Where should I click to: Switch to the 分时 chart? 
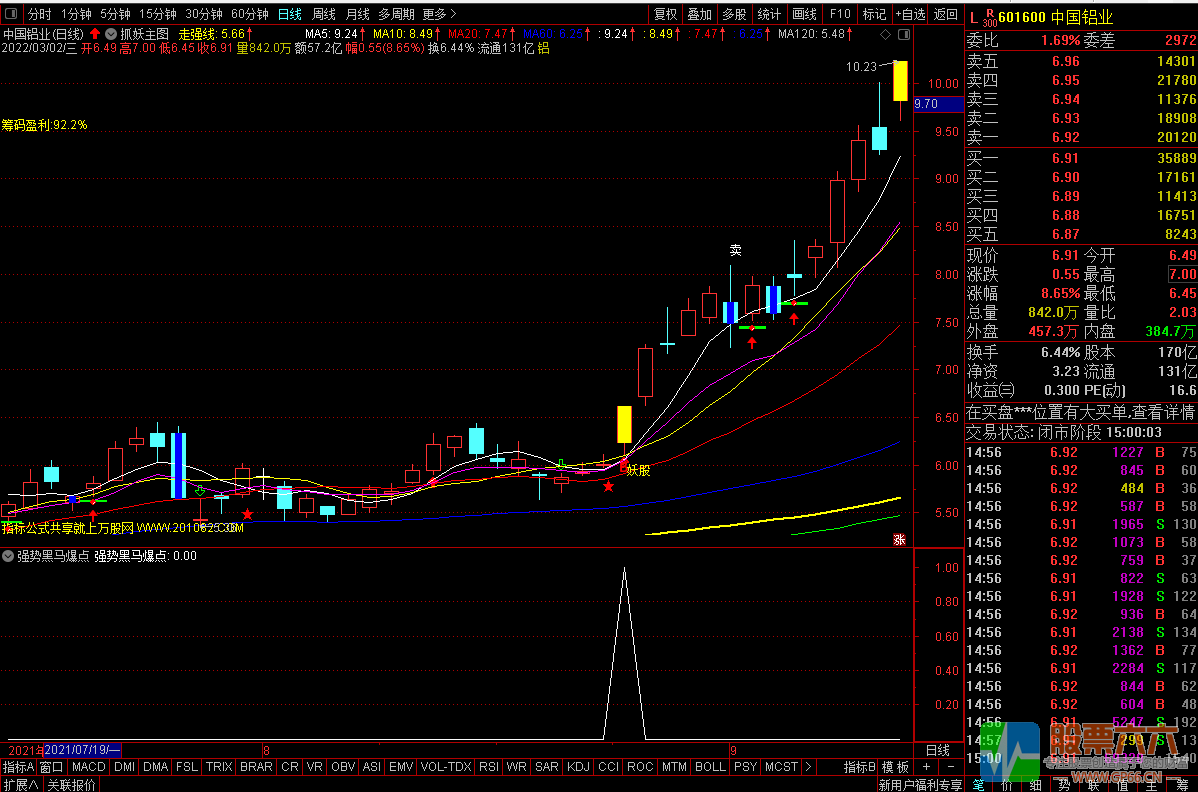click(40, 14)
